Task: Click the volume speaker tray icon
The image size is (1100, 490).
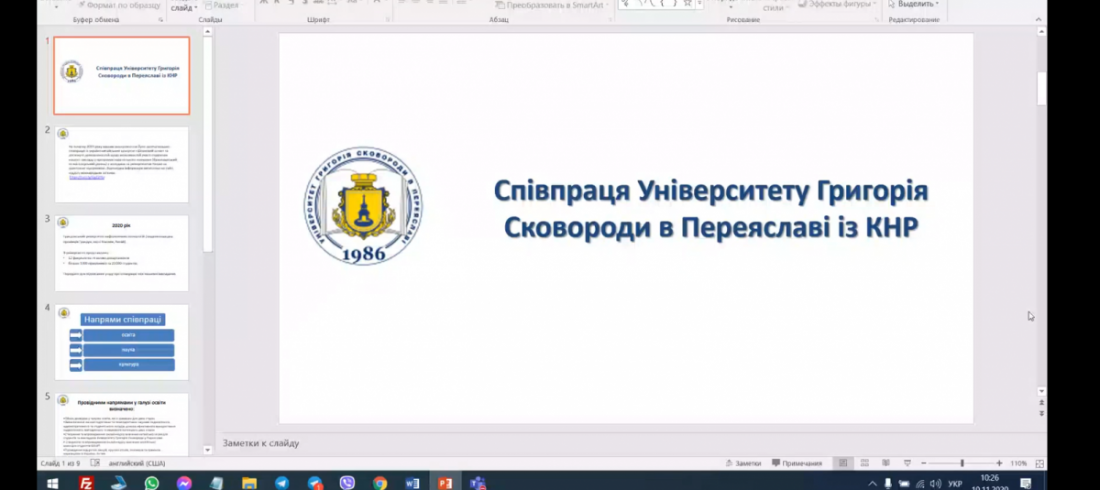Action: click(x=935, y=484)
